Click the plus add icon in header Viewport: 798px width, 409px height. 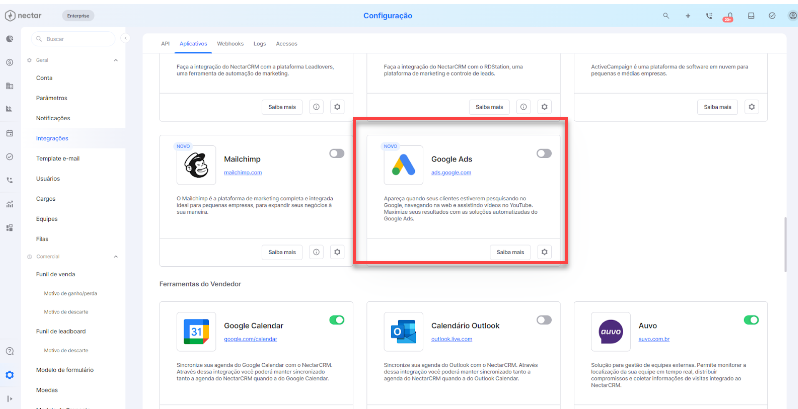click(x=688, y=16)
